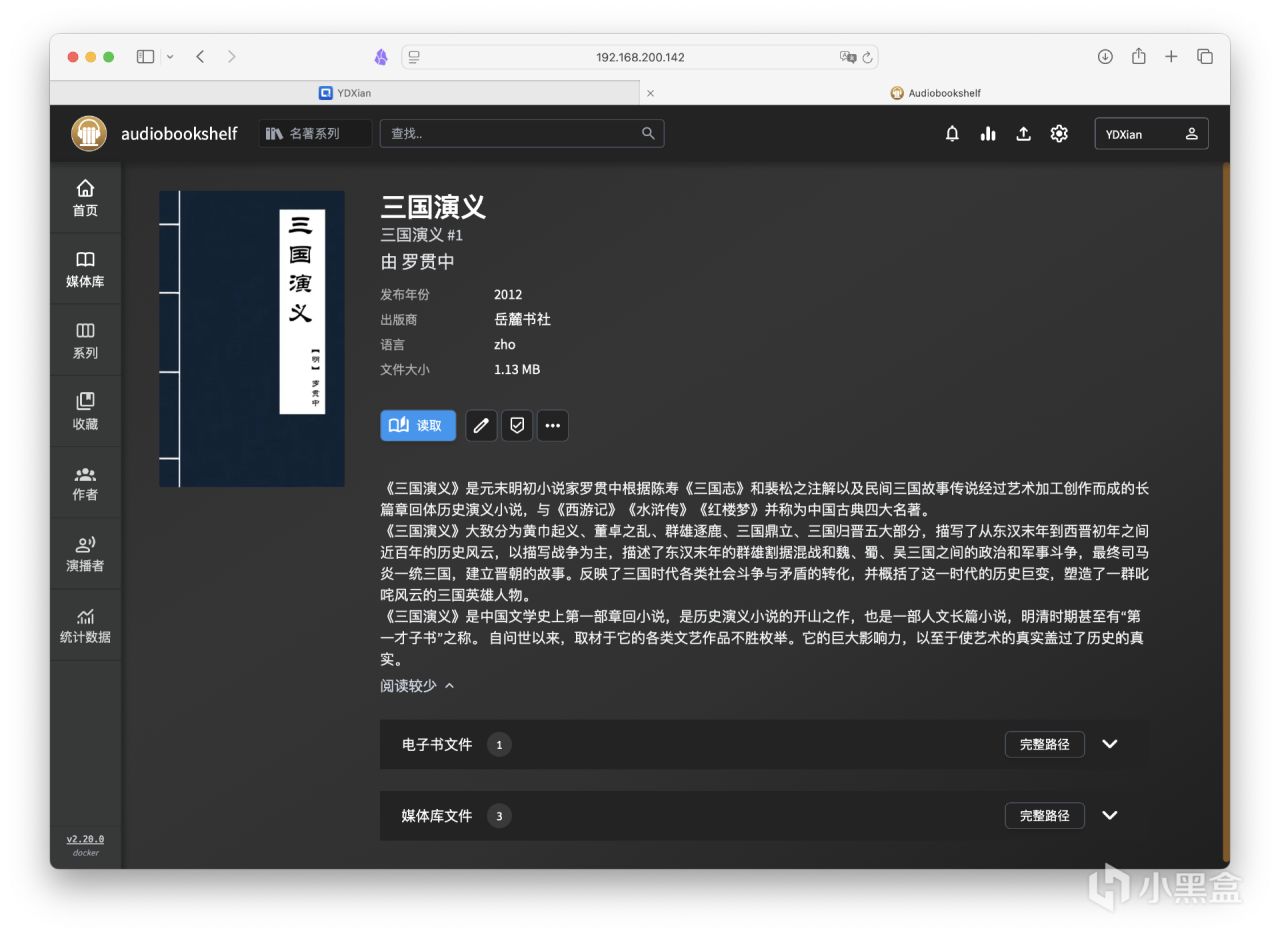Open Safari sidebar dropdown chevron

170,57
